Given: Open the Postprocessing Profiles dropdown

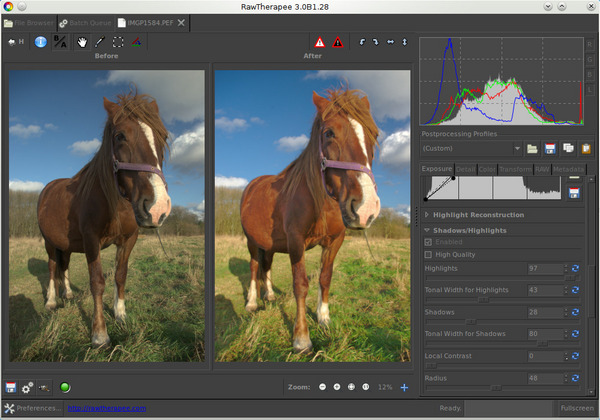Looking at the screenshot, I should 471,148.
